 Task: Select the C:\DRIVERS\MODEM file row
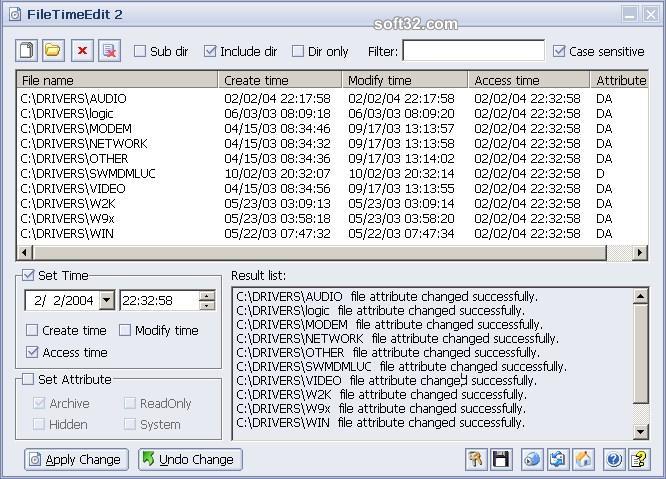click(332, 128)
